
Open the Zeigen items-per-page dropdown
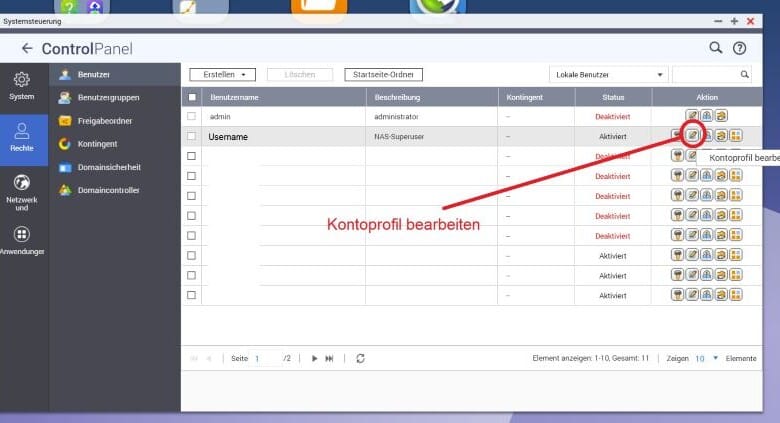click(705, 358)
